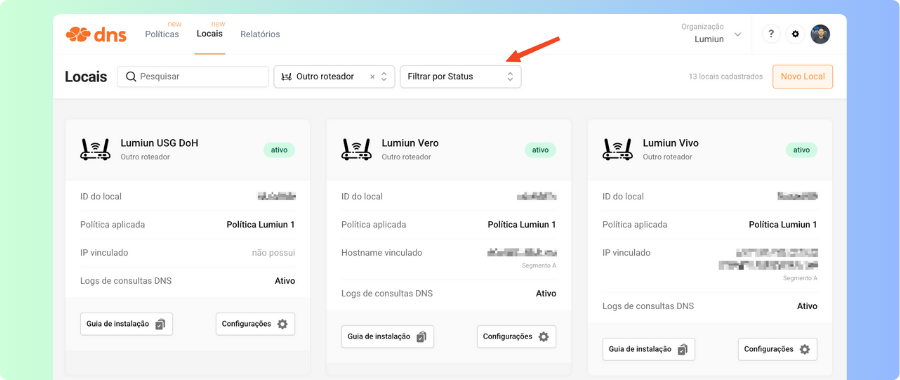Open Guia de instalação for Lumiun Vivo
Screen dimensions: 900x380
[x=649, y=349]
